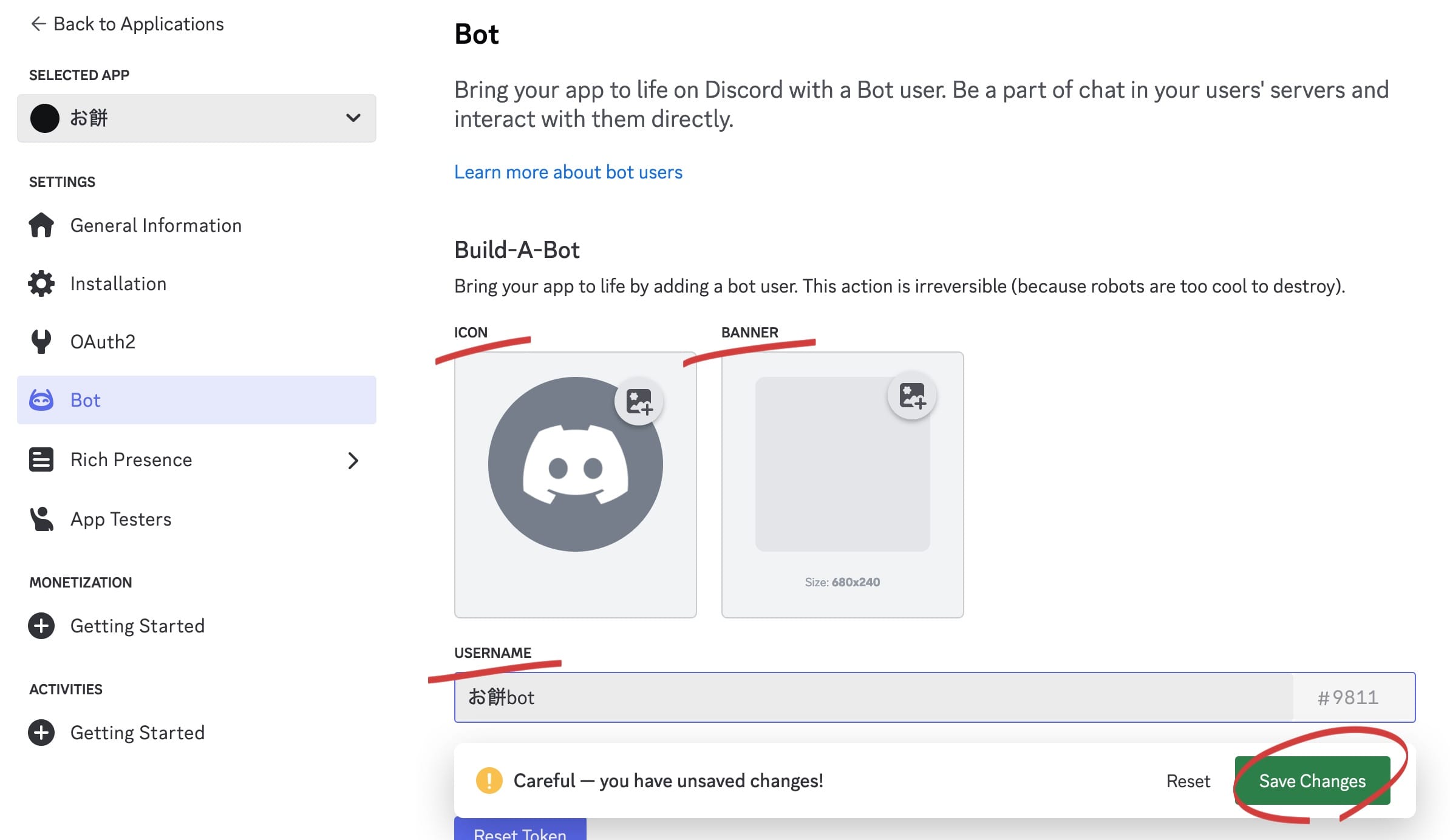The image size is (1450, 840).
Task: Click the #9811 discriminator text
Action: click(1348, 697)
